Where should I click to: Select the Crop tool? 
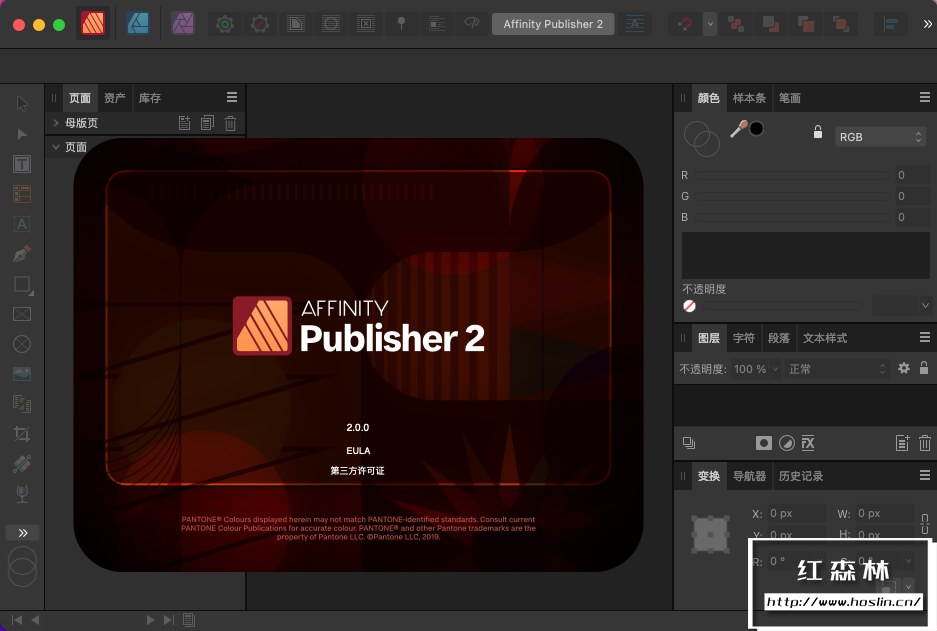pyautogui.click(x=21, y=433)
